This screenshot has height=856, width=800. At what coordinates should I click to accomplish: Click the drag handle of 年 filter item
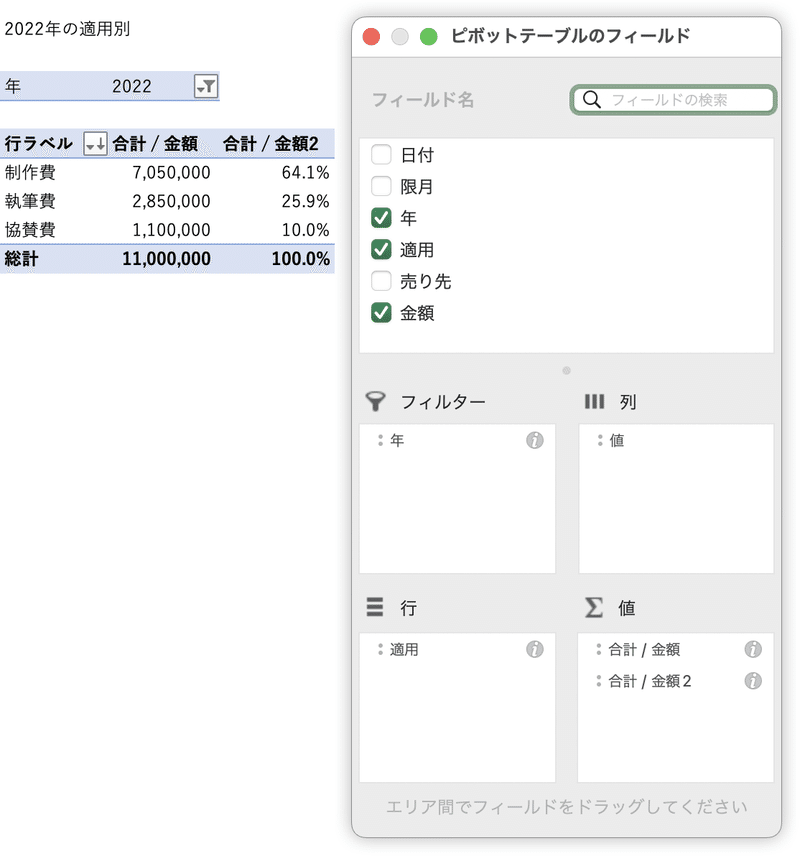click(x=381, y=440)
